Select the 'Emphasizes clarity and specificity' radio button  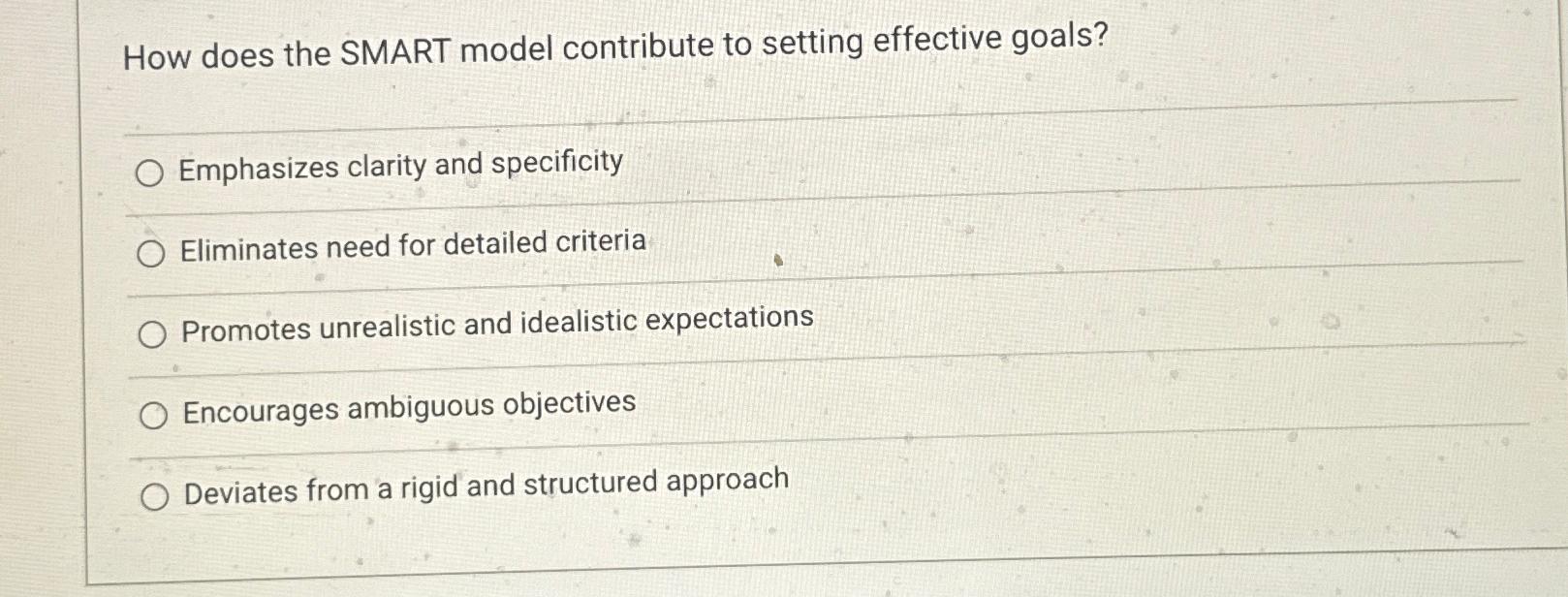pyautogui.click(x=150, y=173)
